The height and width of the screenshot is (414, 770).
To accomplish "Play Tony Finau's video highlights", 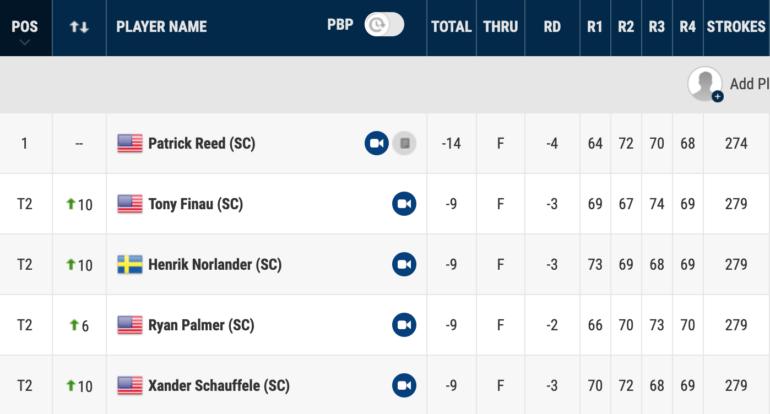I will 404,204.
